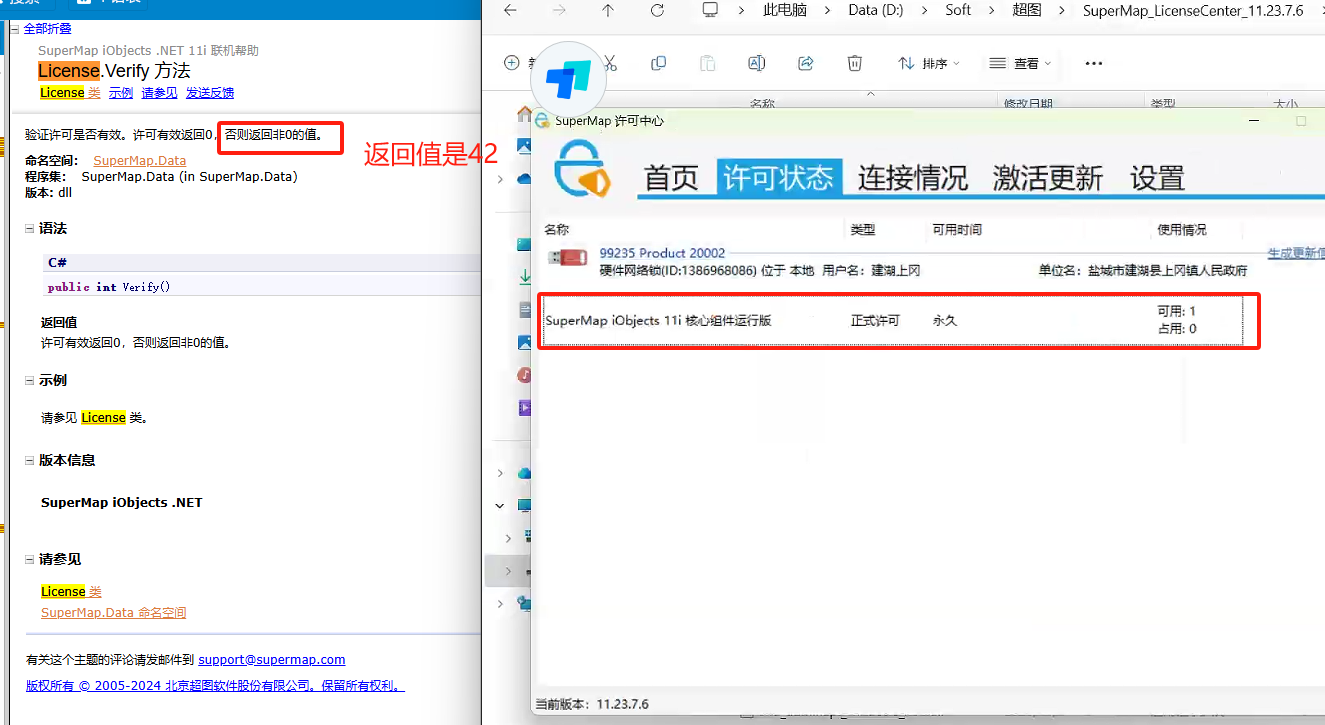Image resolution: width=1325 pixels, height=725 pixels.
Task: Jump to 示例 link in help header
Action: [121, 93]
